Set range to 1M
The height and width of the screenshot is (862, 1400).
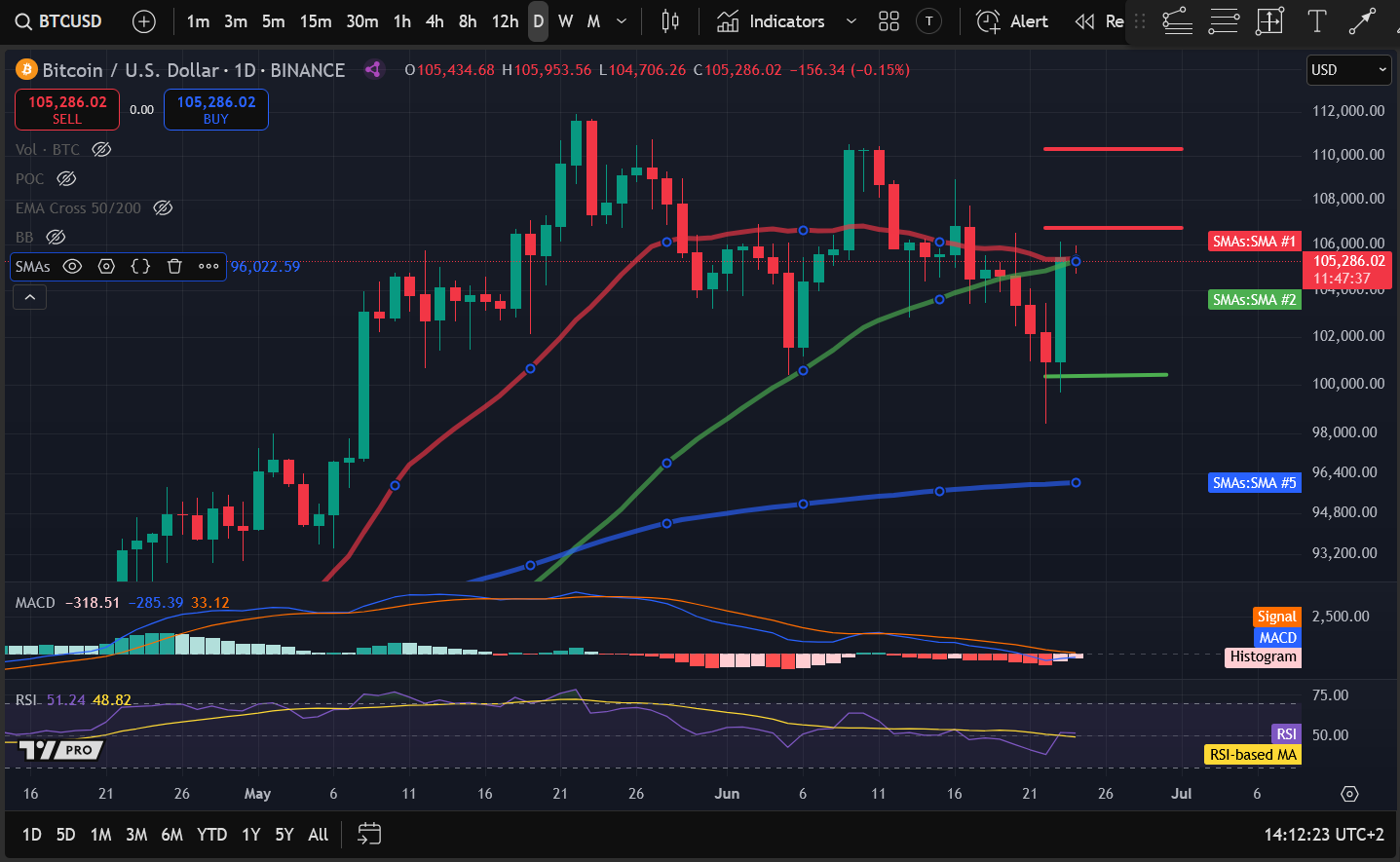pyautogui.click(x=100, y=835)
